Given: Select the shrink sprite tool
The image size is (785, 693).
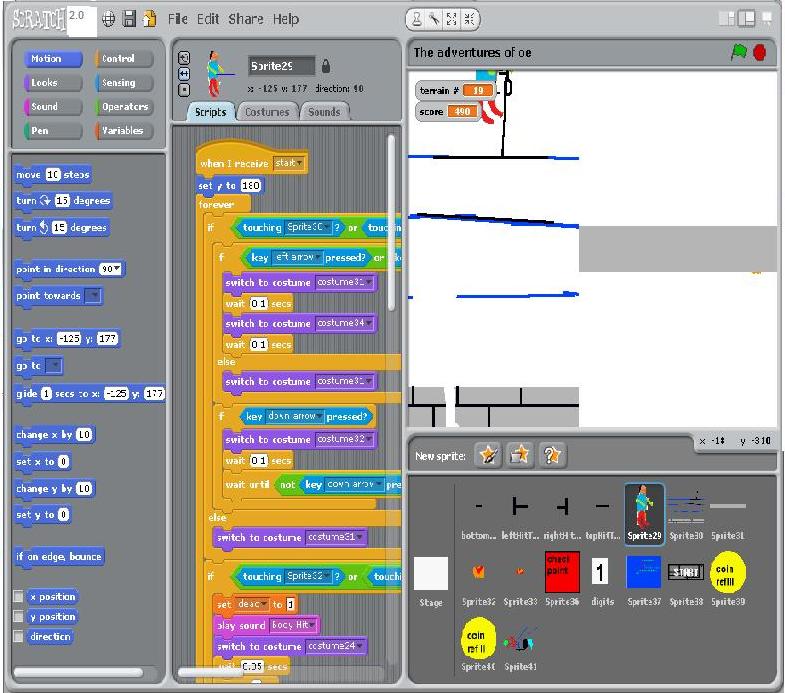Looking at the screenshot, I should pos(469,20).
